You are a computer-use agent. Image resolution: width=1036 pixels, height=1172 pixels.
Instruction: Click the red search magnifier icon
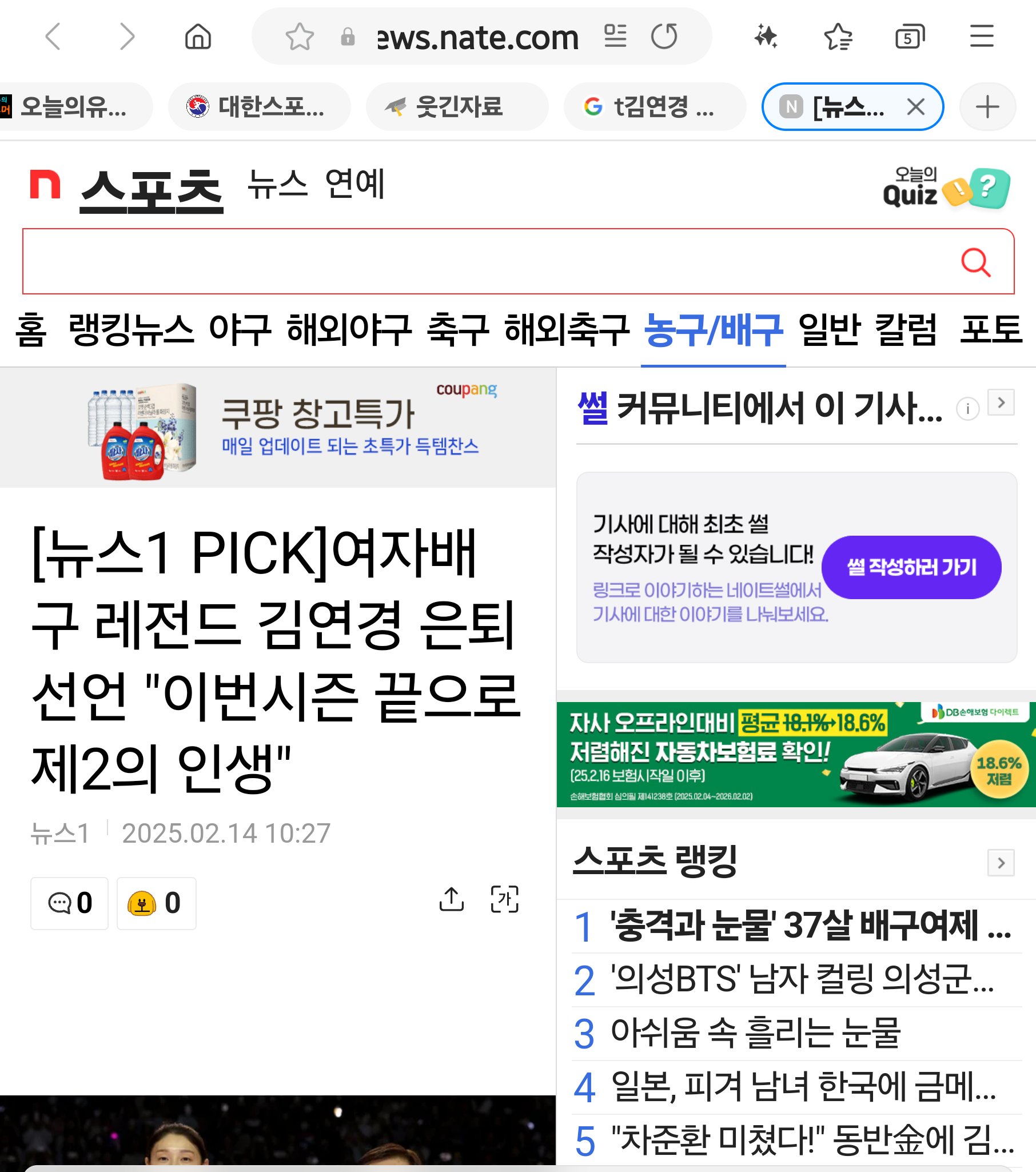click(976, 262)
